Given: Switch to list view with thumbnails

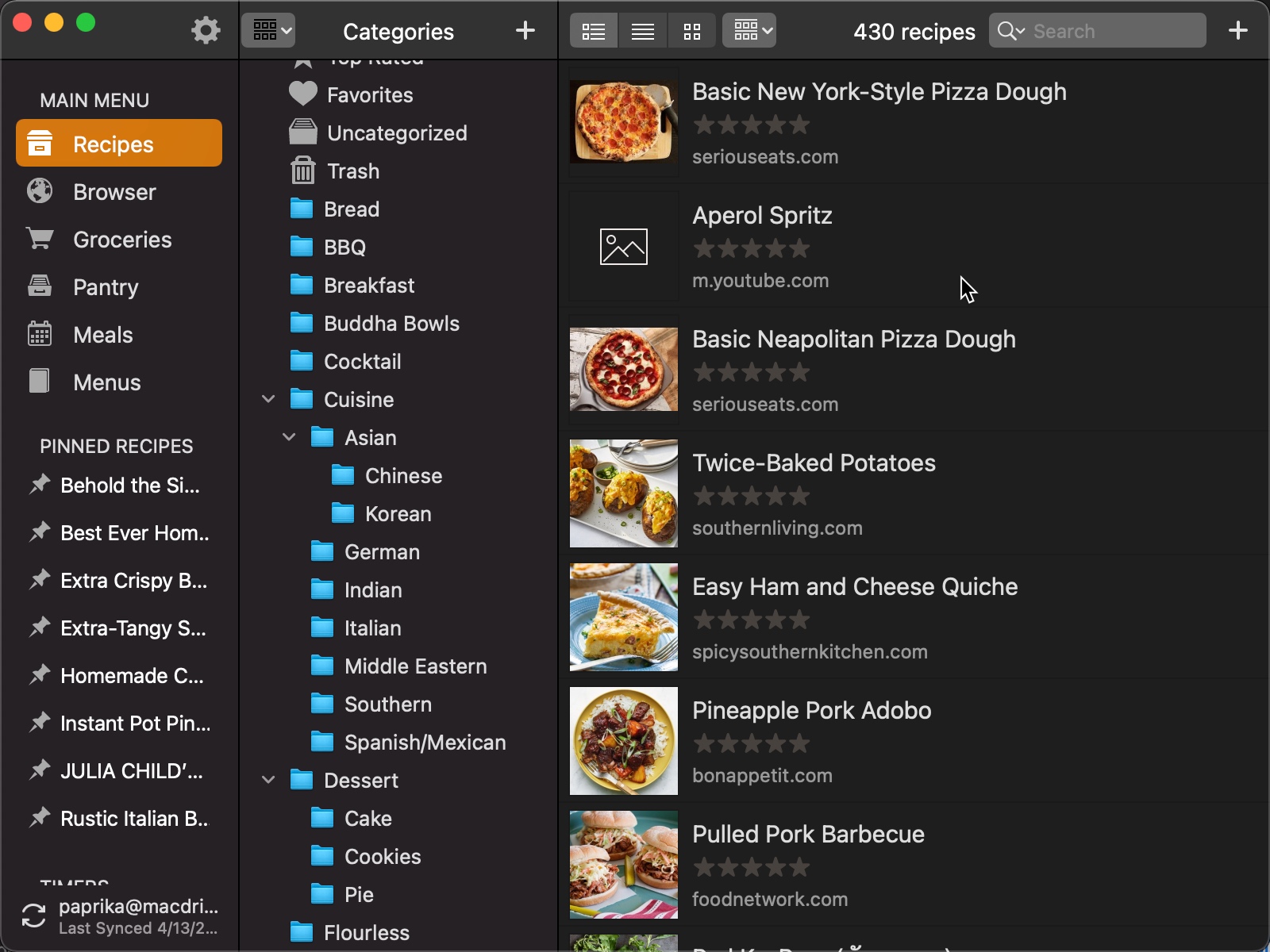Looking at the screenshot, I should pyautogui.click(x=594, y=31).
